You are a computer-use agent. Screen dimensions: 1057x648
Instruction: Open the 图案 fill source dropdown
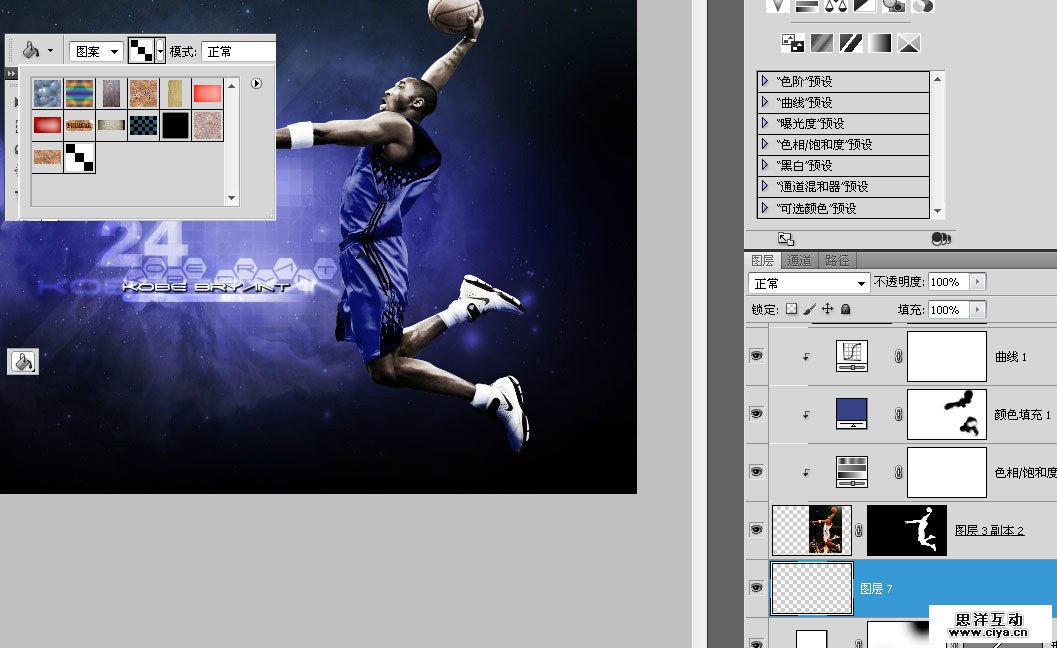(97, 51)
